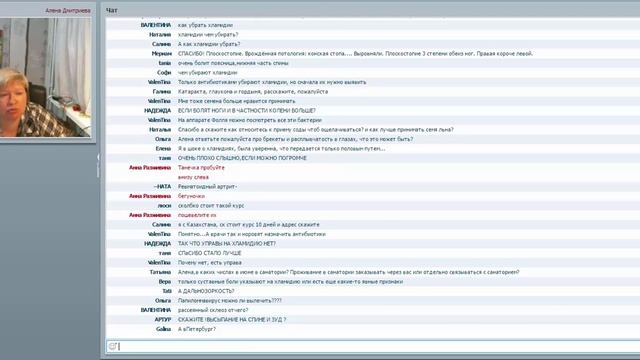
Task: Click sender name Tati
Action: coord(167,291)
